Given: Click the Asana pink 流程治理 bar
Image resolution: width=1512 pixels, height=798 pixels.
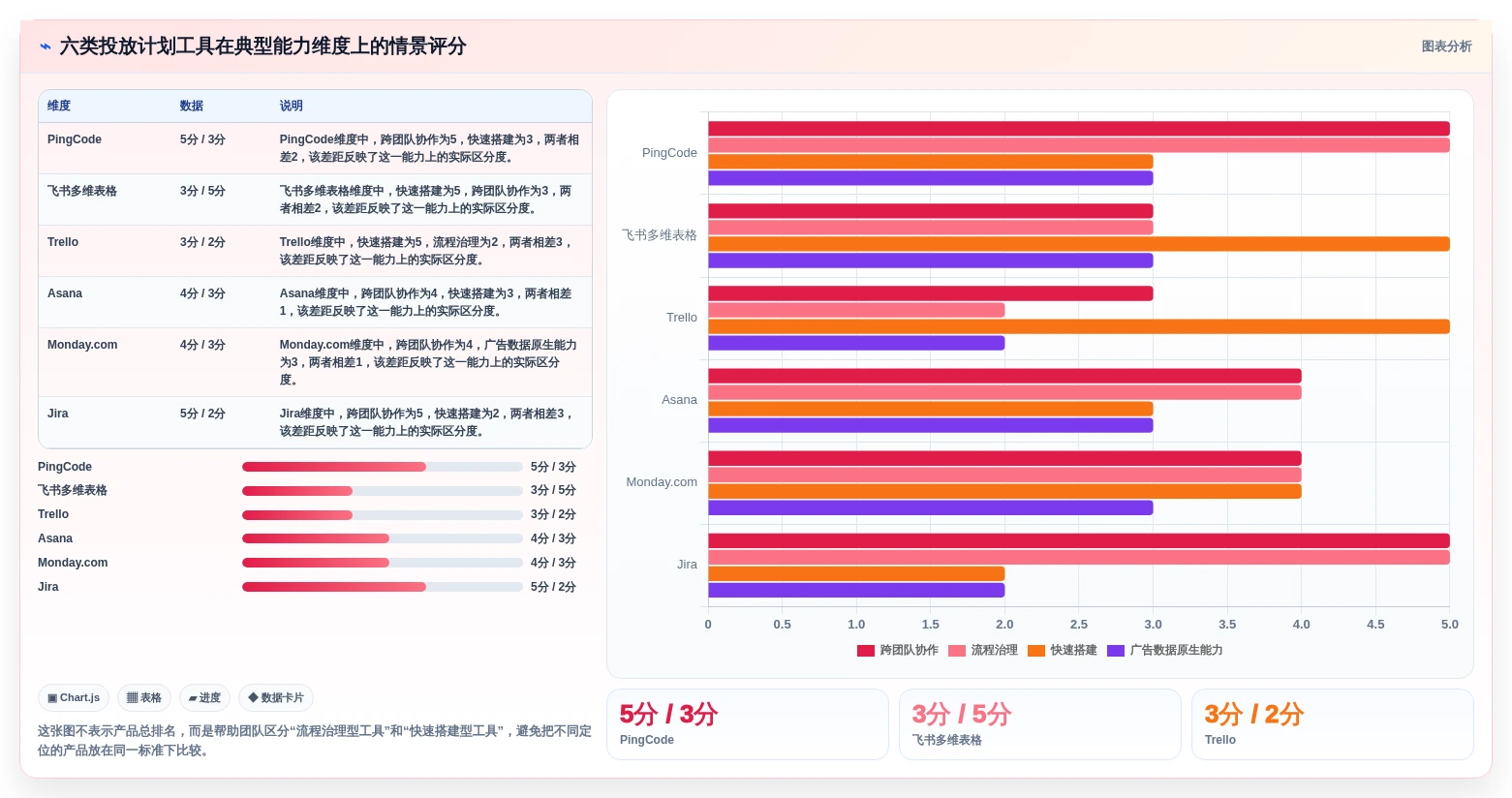Looking at the screenshot, I should (x=1004, y=392).
